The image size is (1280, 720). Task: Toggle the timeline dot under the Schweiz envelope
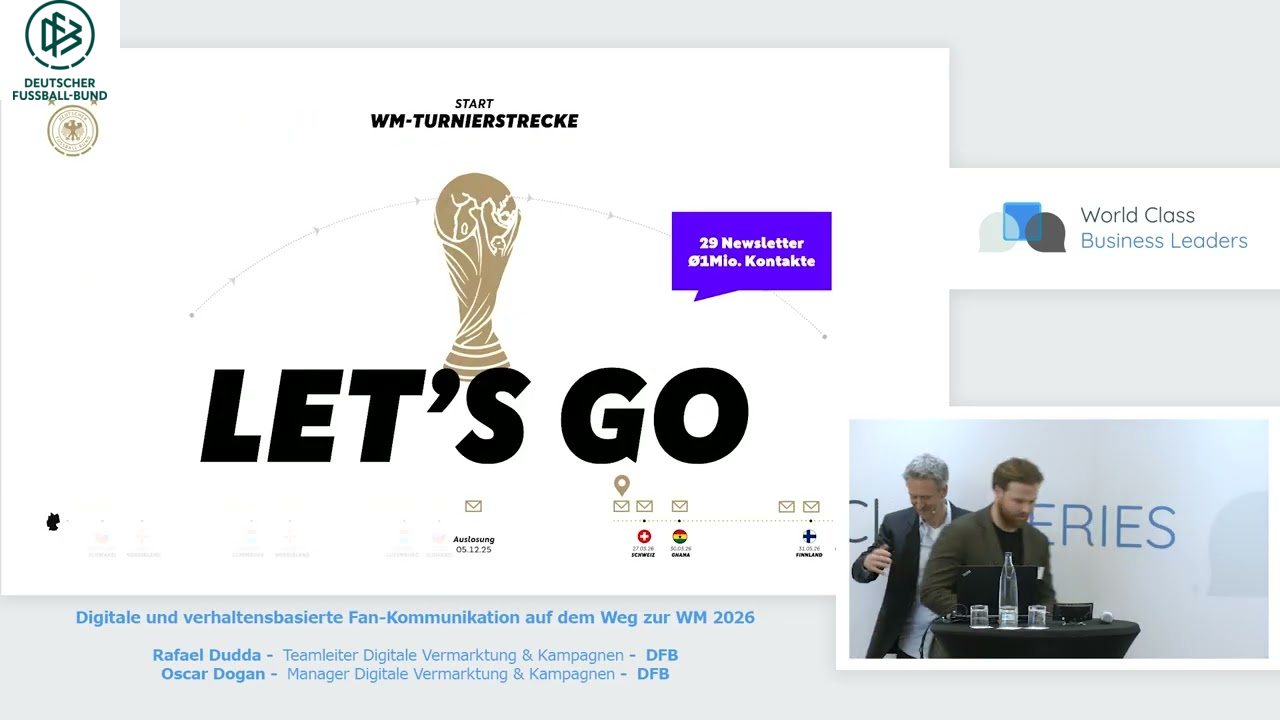[644, 521]
